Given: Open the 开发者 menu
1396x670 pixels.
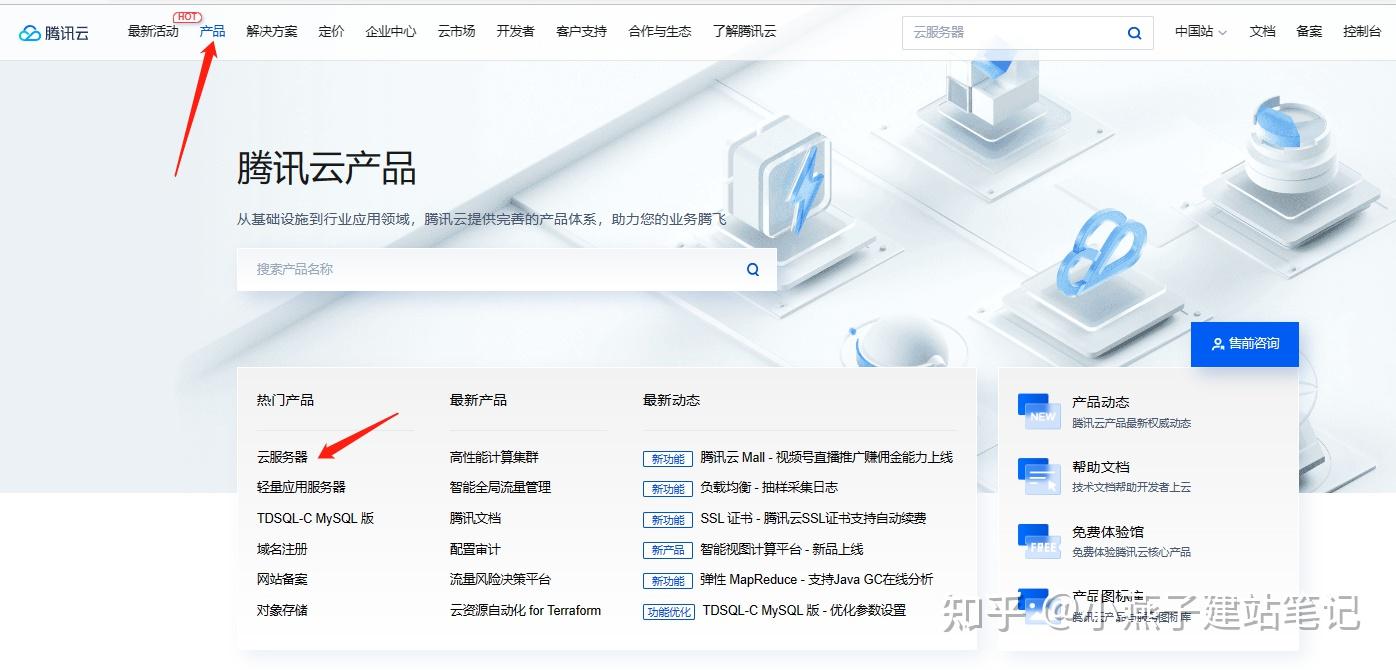Looking at the screenshot, I should coord(515,31).
